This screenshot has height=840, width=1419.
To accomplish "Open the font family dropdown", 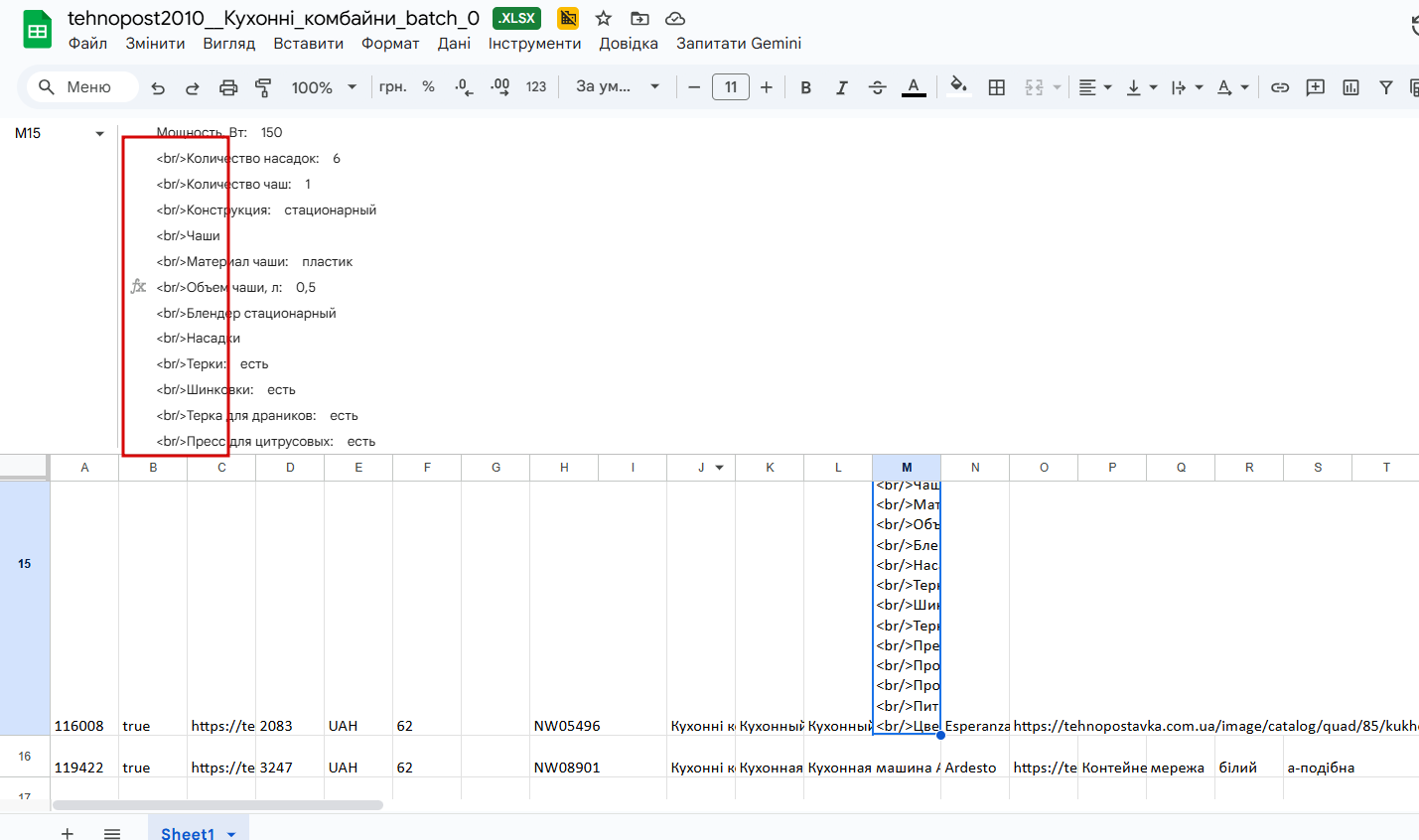I will [x=618, y=87].
